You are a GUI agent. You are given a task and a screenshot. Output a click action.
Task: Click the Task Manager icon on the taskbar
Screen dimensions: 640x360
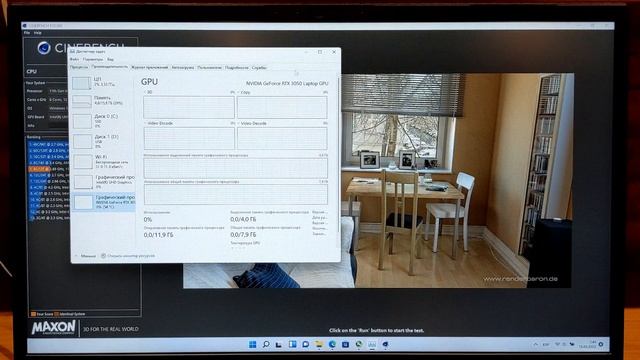point(372,344)
